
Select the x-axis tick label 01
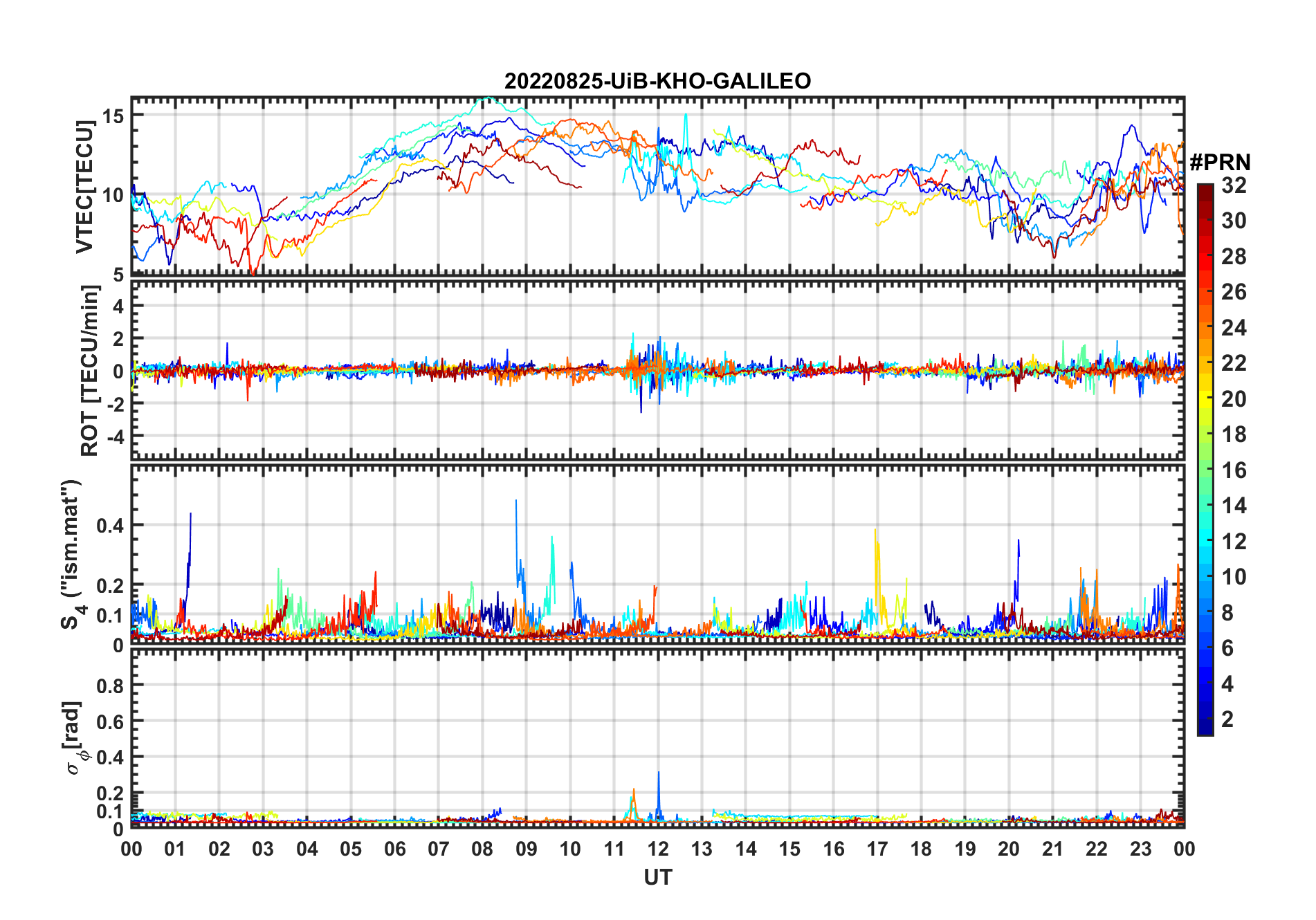175,849
